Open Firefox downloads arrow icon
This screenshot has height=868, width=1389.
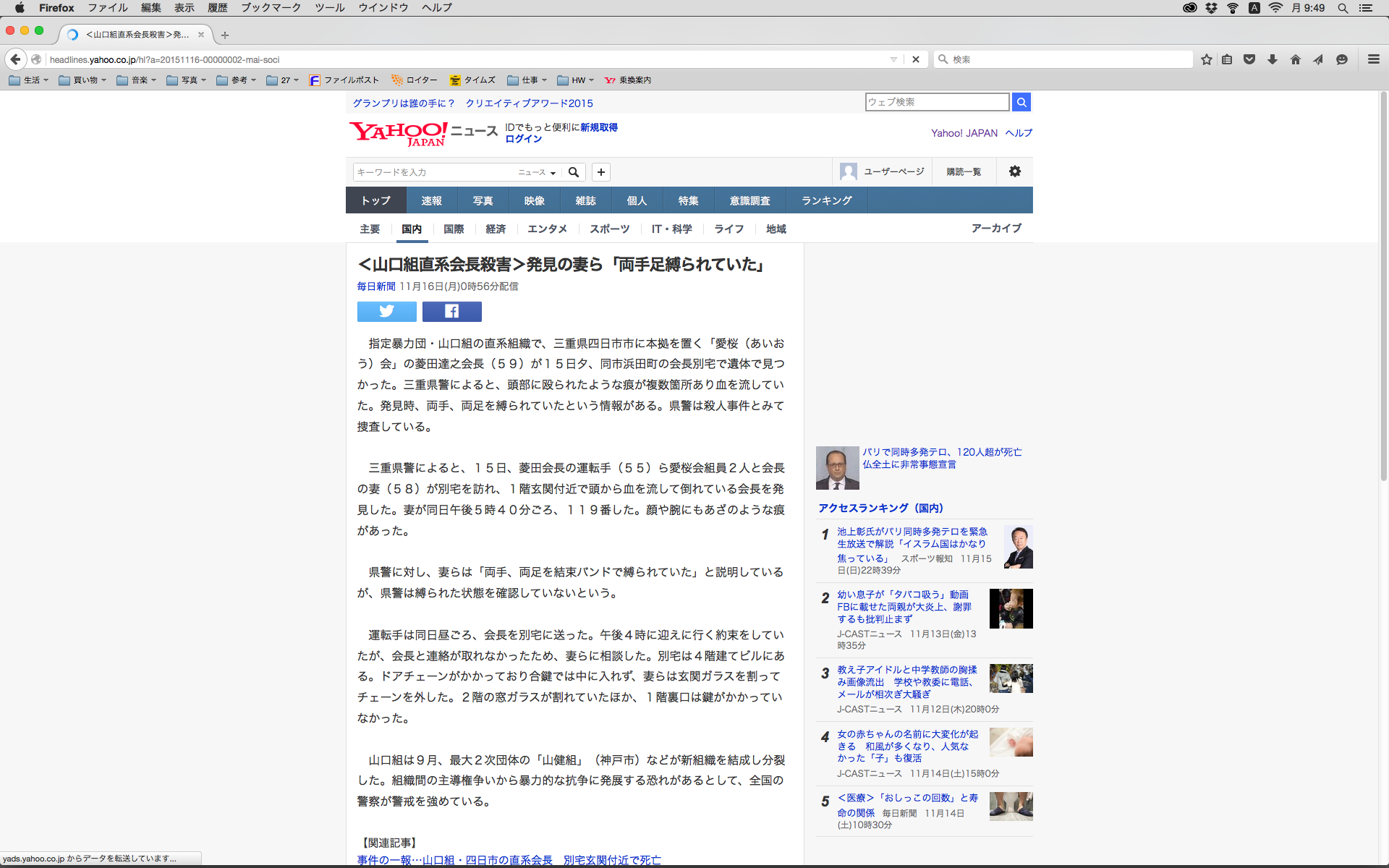[1273, 59]
